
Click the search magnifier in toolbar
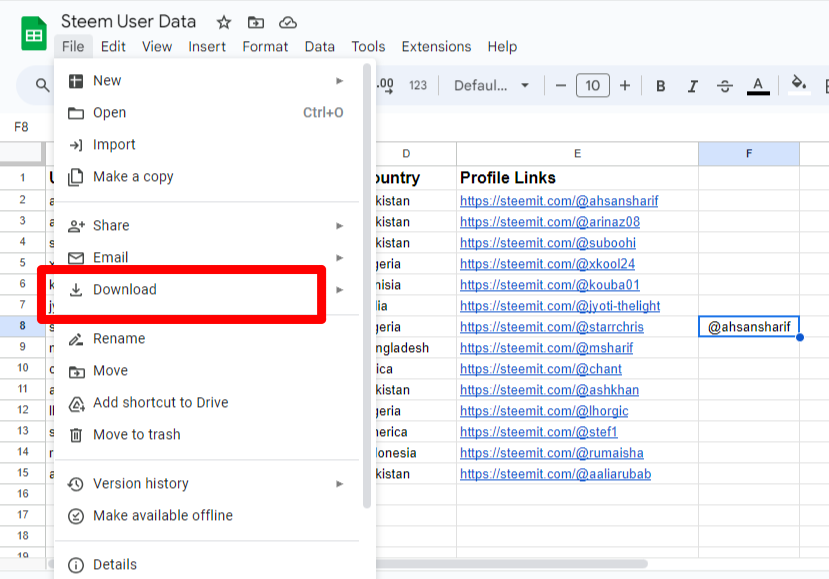(x=42, y=85)
